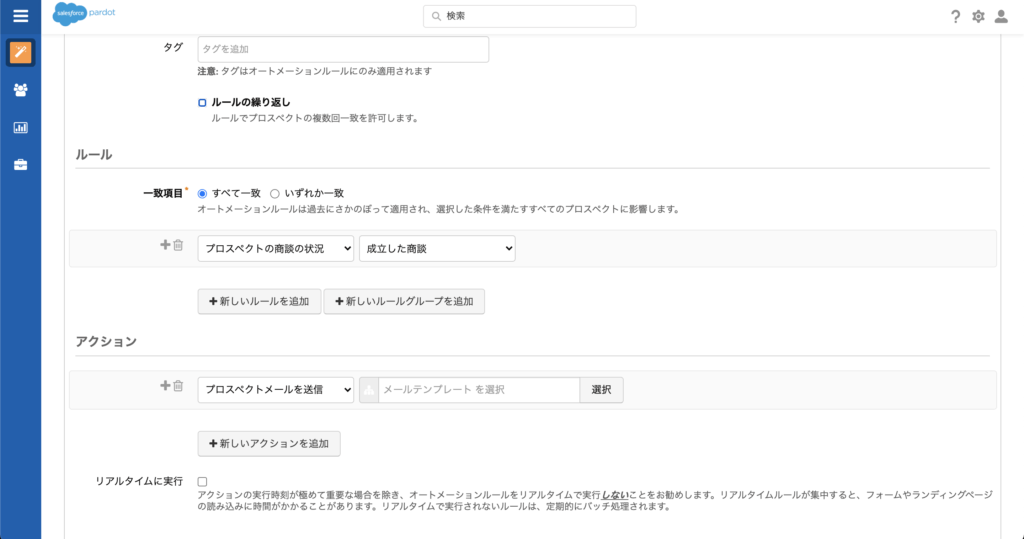Click the tag note starting with 注意:
The image size is (1024, 539).
click(x=315, y=71)
